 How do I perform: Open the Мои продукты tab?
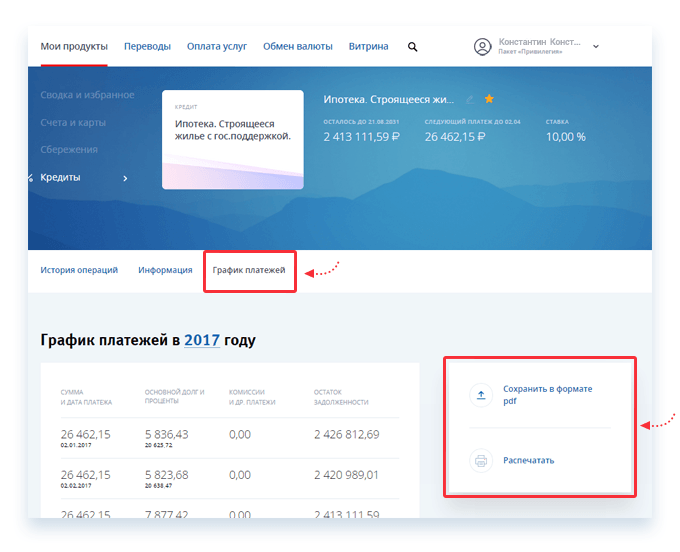click(74, 46)
